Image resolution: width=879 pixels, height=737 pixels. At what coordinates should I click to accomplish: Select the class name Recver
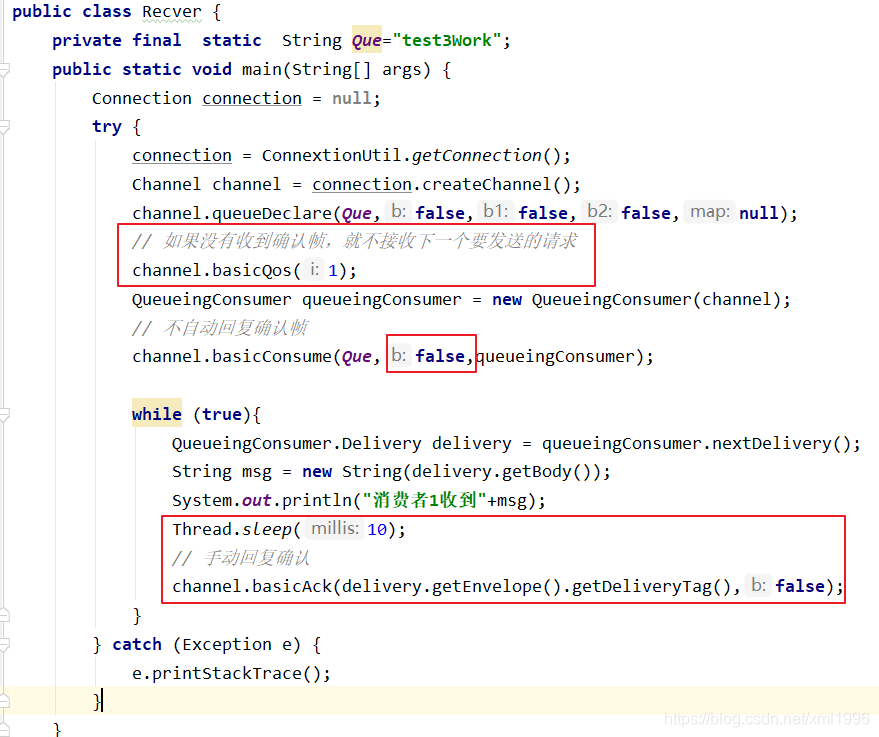172,12
